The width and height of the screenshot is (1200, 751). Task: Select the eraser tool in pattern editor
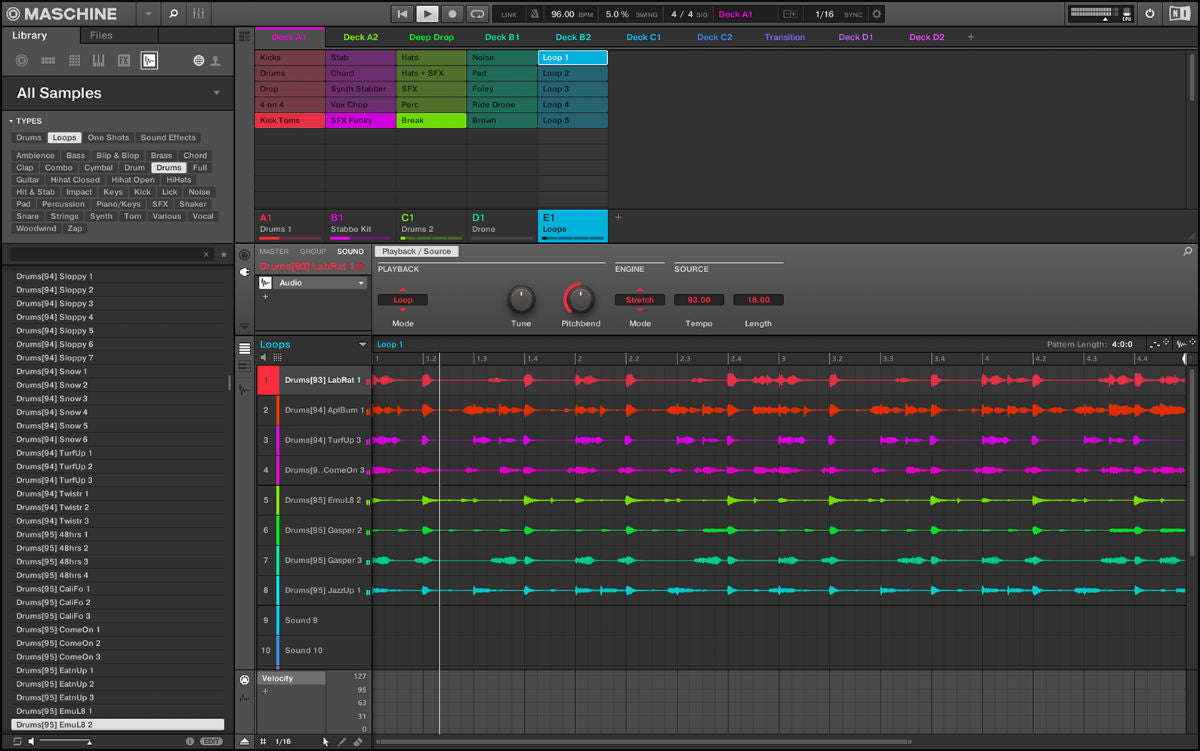(358, 741)
